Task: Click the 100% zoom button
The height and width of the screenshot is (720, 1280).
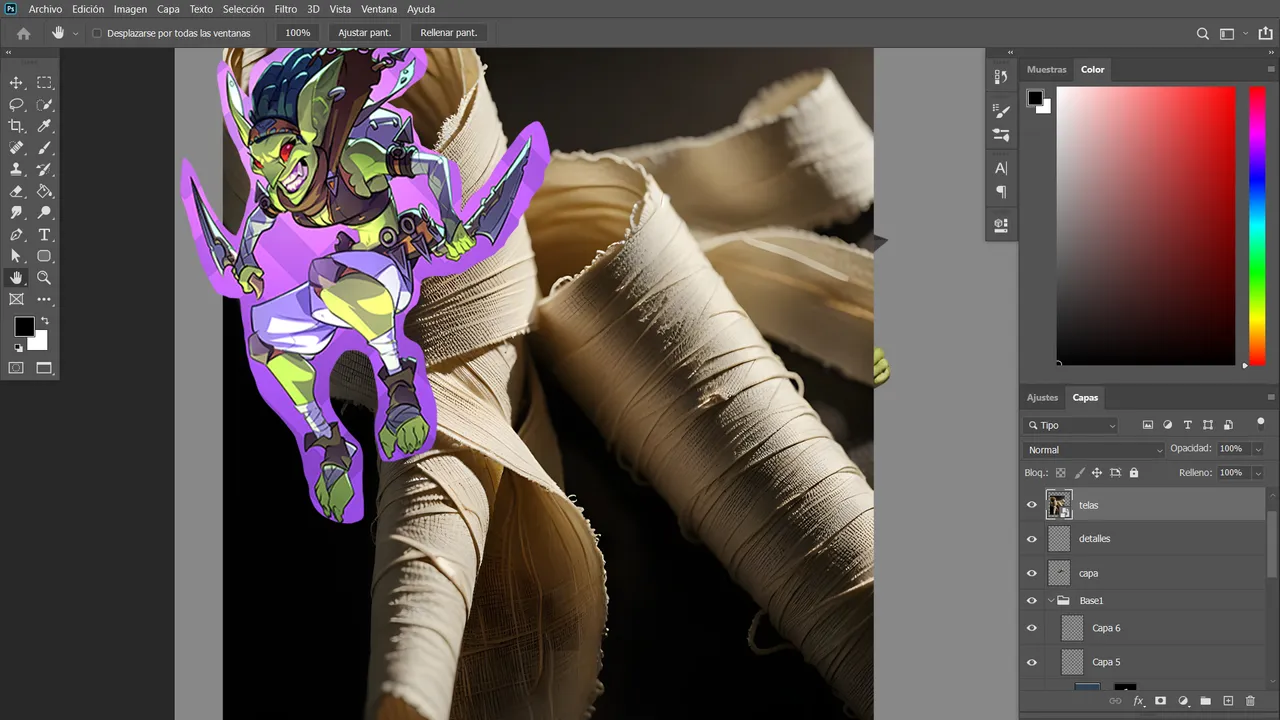Action: pyautogui.click(x=298, y=33)
